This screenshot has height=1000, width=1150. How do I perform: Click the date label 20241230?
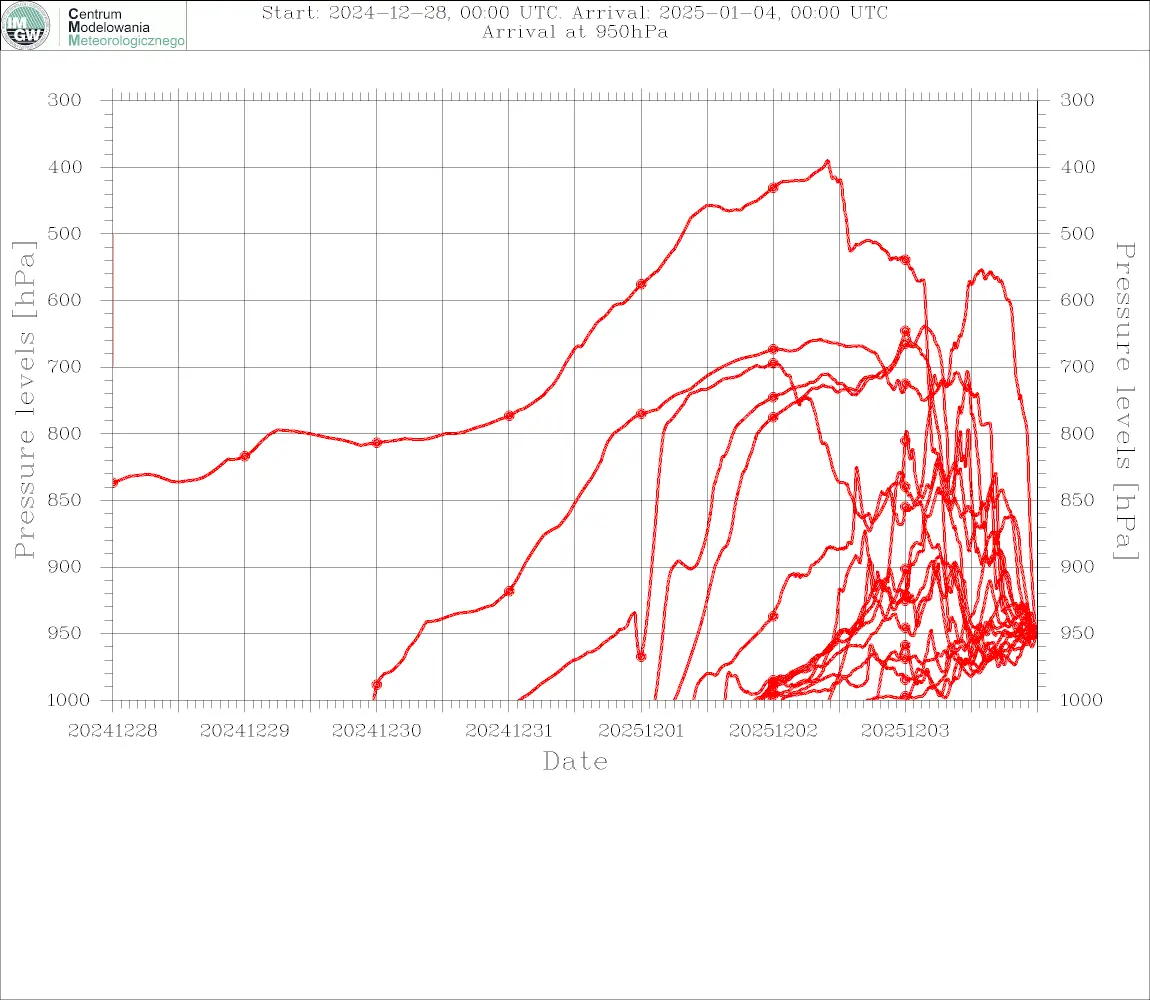[377, 731]
